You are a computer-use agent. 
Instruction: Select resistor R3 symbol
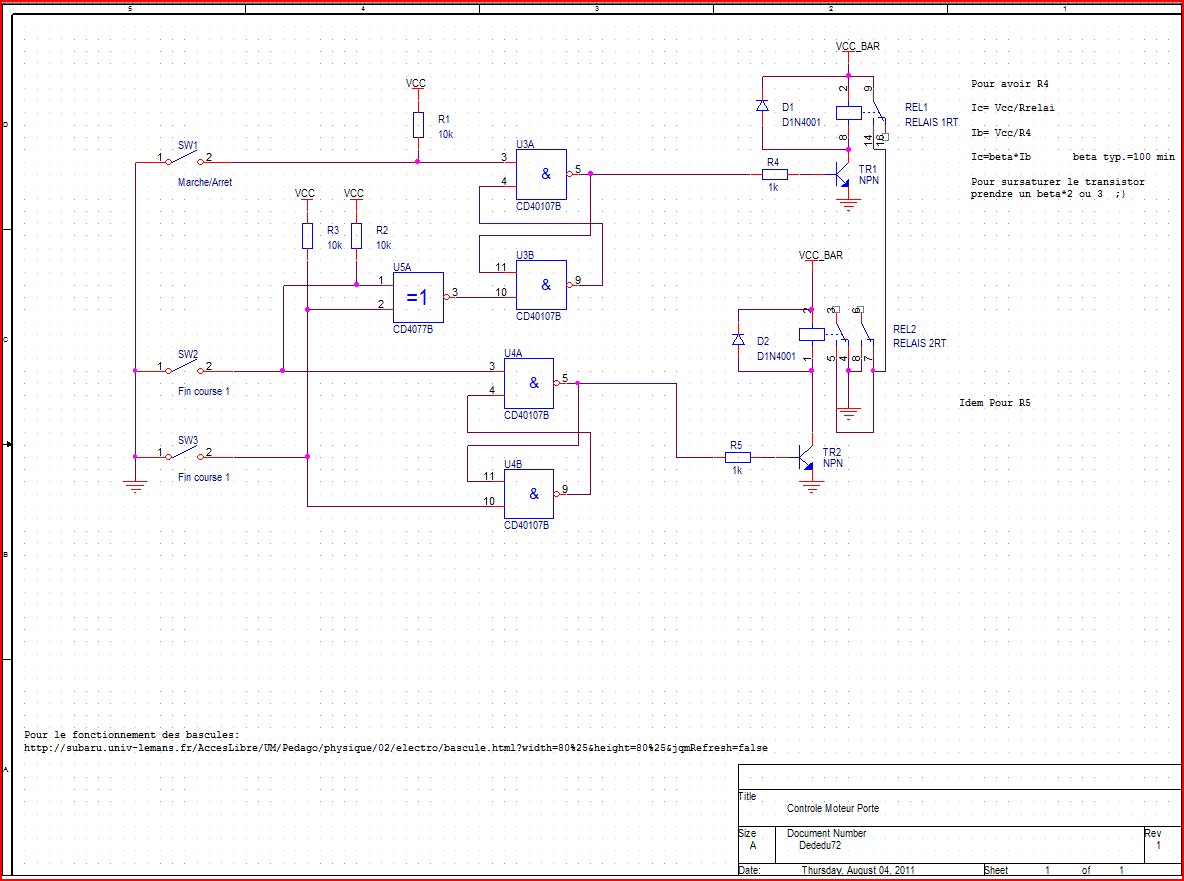pos(307,236)
